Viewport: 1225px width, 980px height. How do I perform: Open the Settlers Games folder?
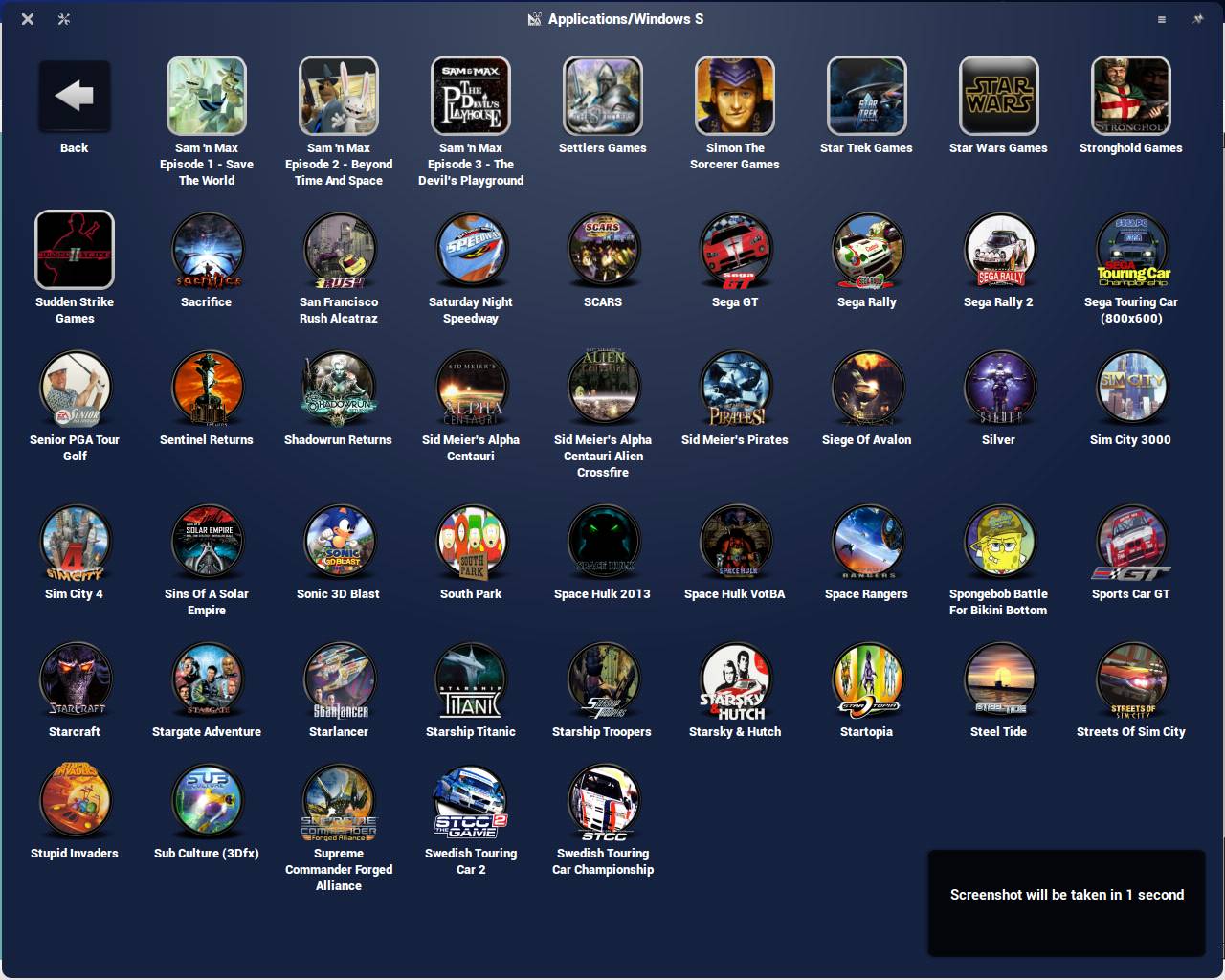coord(603,96)
